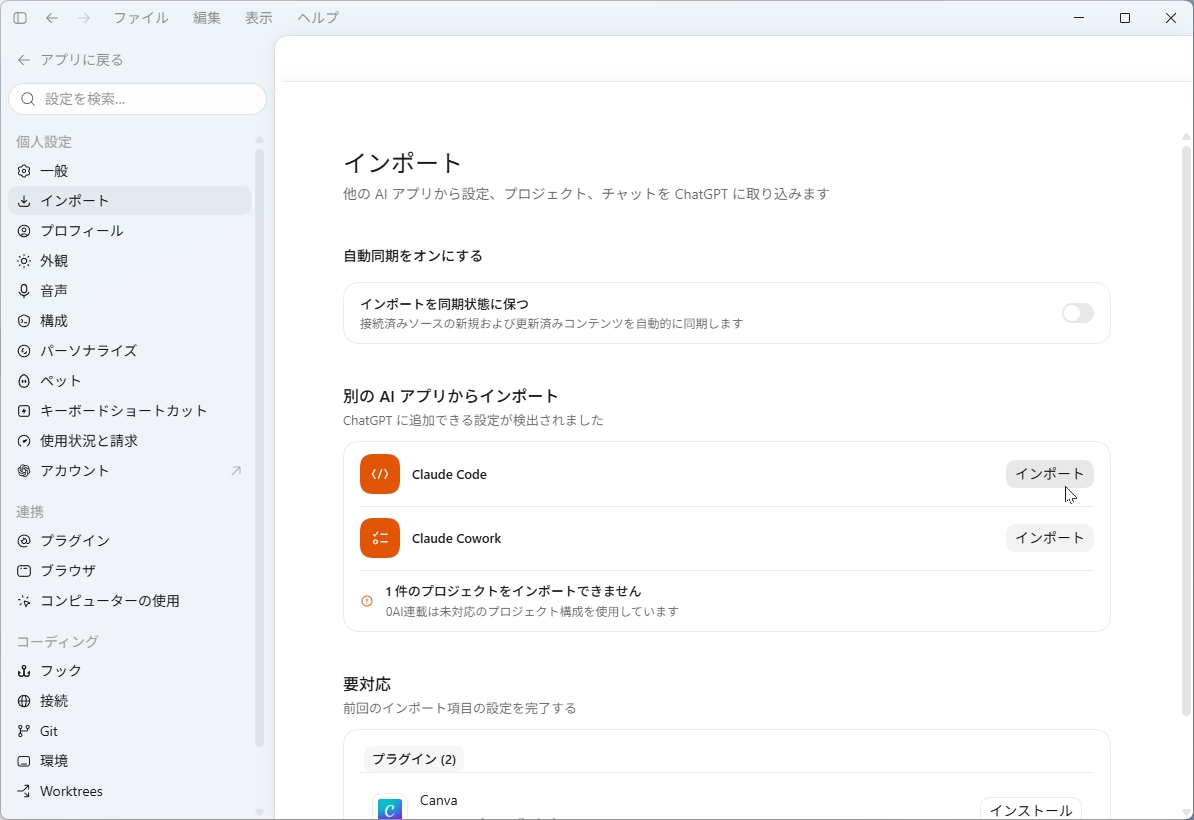Click the icon beside キーボードショートカット
Screen dimensions: 1194x820
click(x=24, y=411)
